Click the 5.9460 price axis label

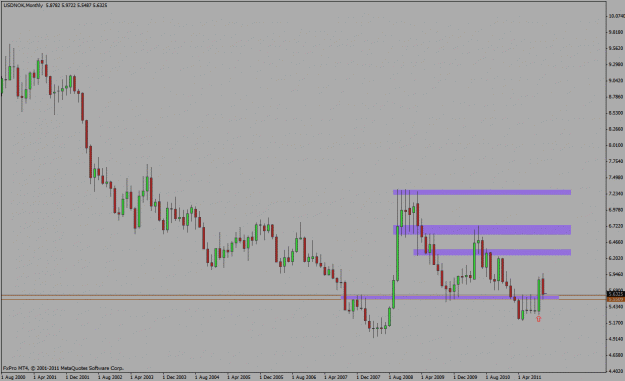pos(616,274)
